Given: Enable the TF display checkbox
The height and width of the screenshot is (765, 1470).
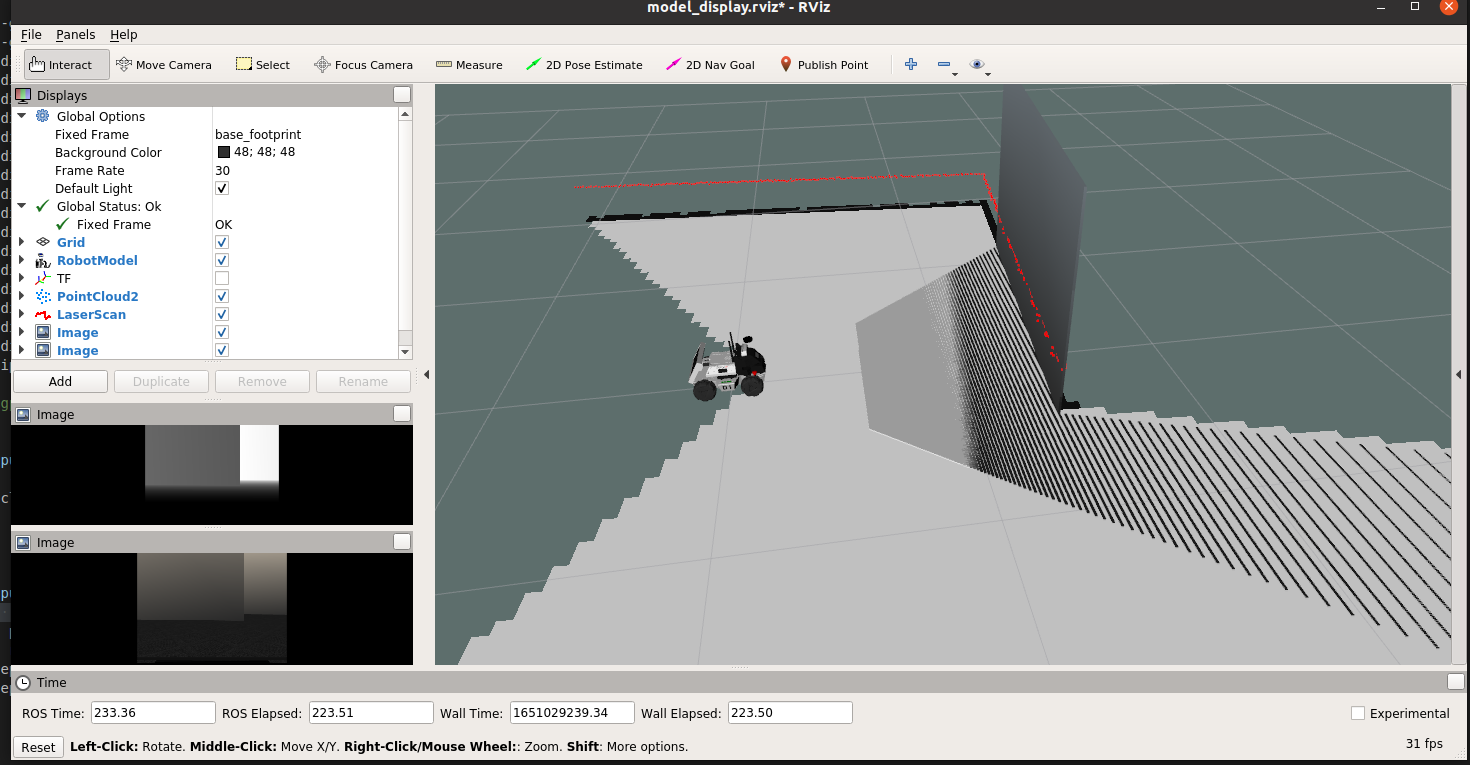Looking at the screenshot, I should pos(221,278).
